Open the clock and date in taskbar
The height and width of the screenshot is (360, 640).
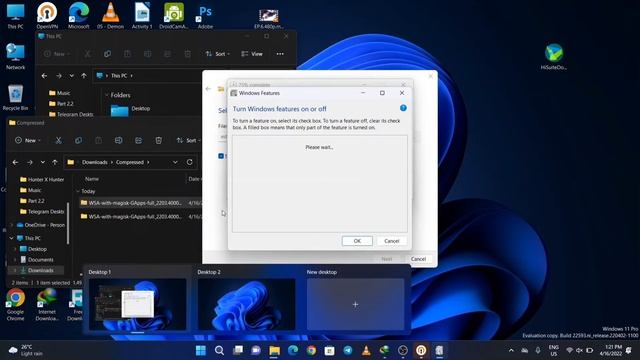pos(610,350)
